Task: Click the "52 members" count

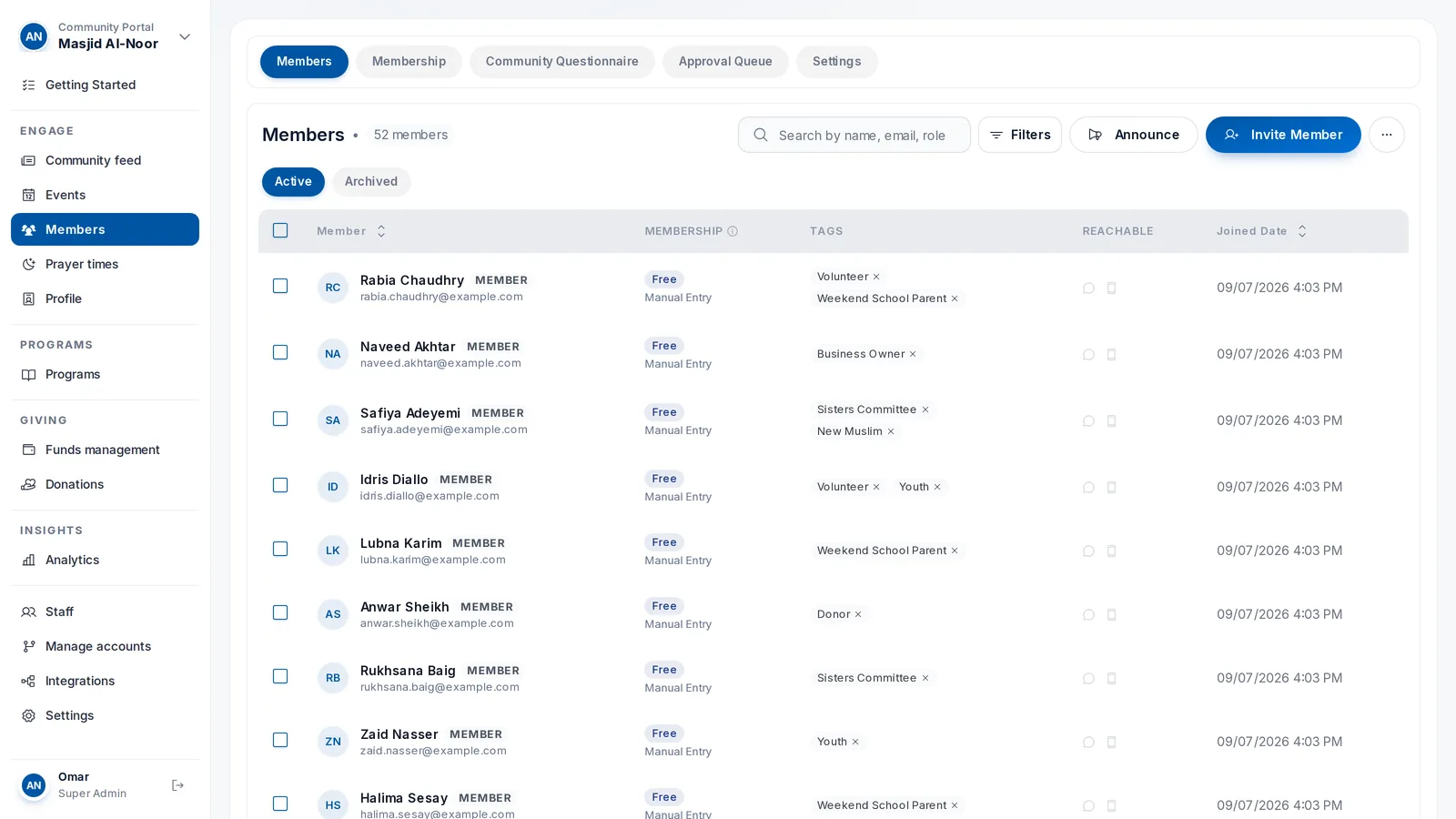Action: 410,135
